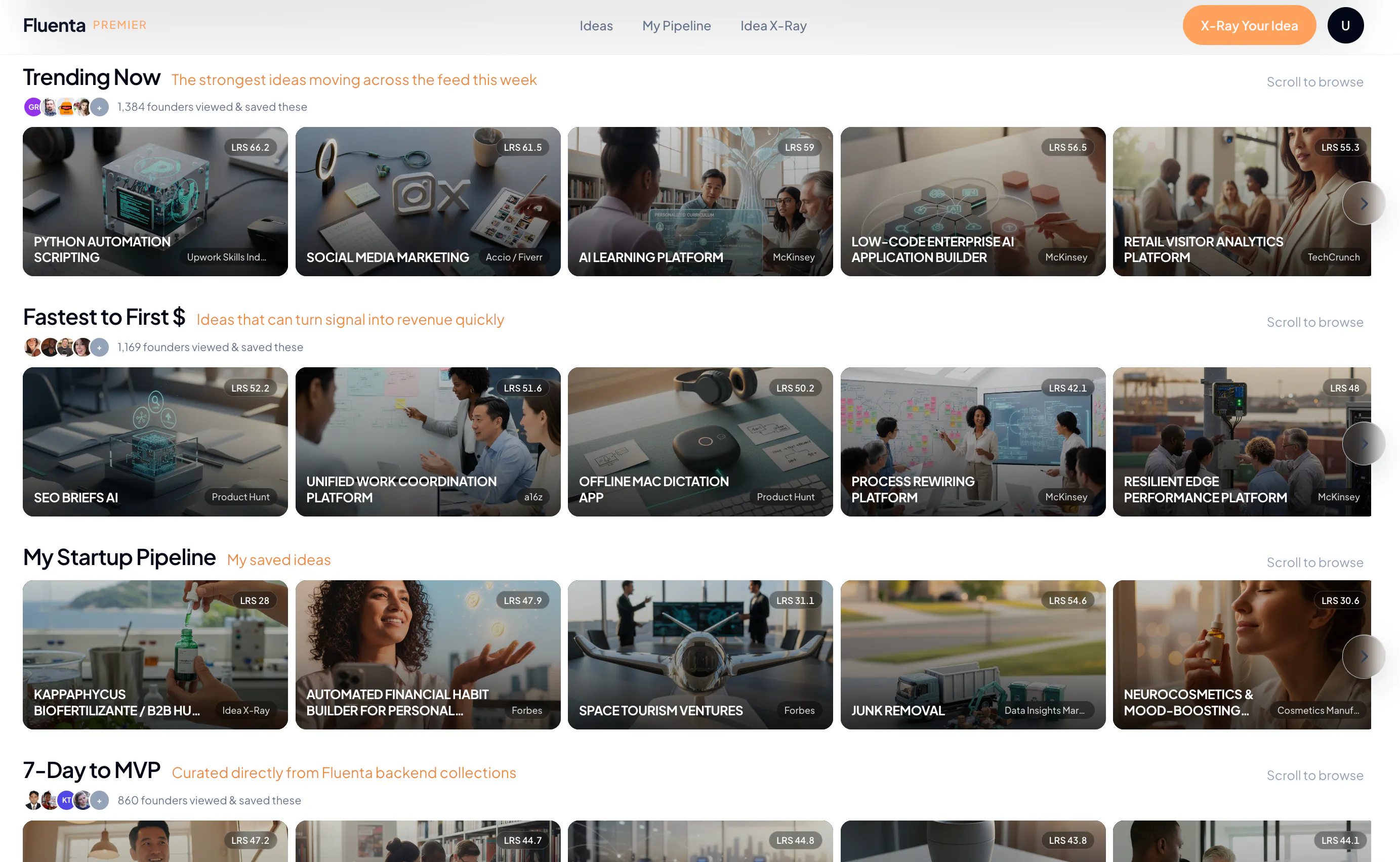Click the LRS 43.8 score badge

(1067, 840)
